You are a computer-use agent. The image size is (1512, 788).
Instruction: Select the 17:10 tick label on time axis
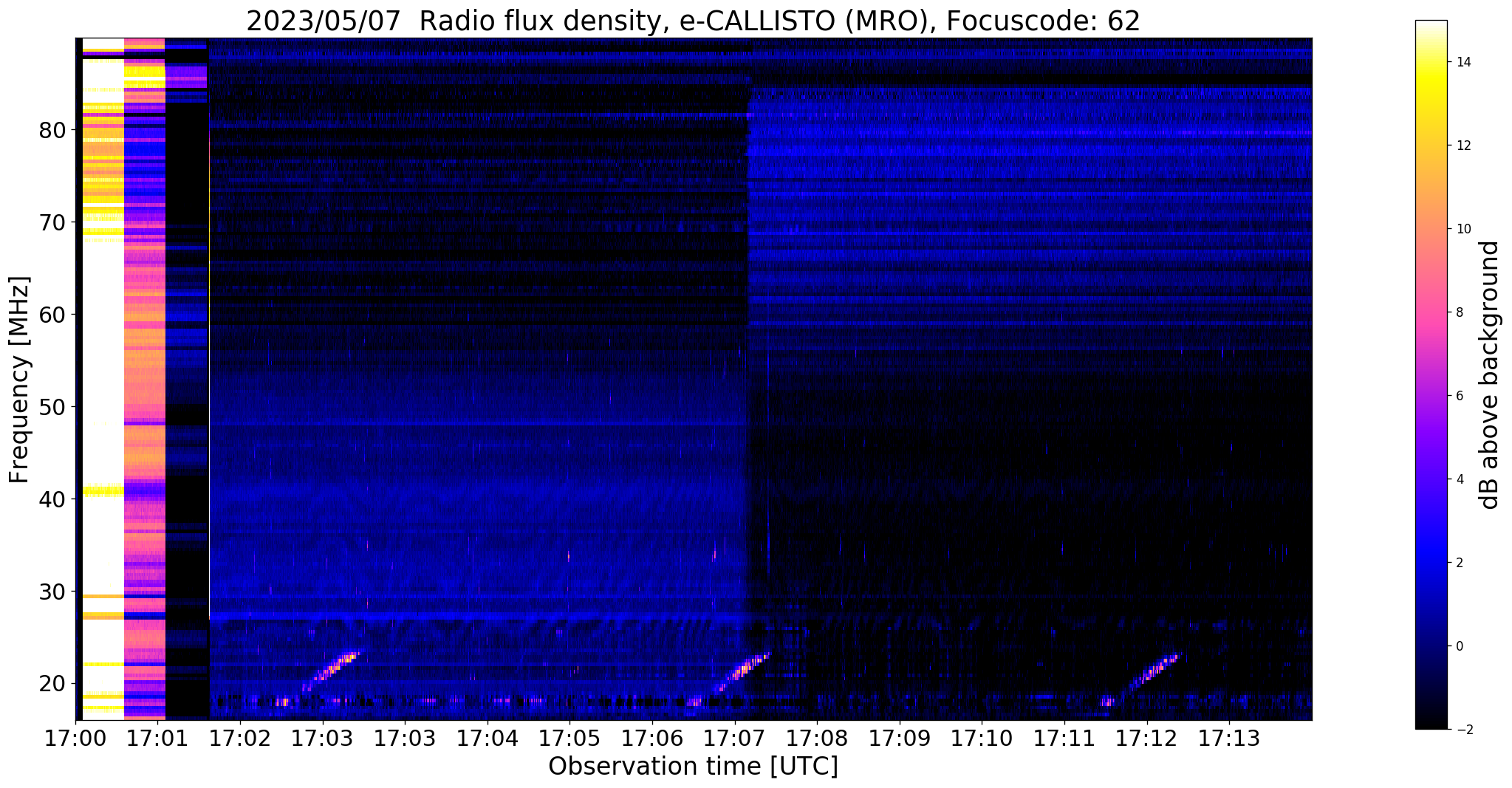[x=982, y=739]
